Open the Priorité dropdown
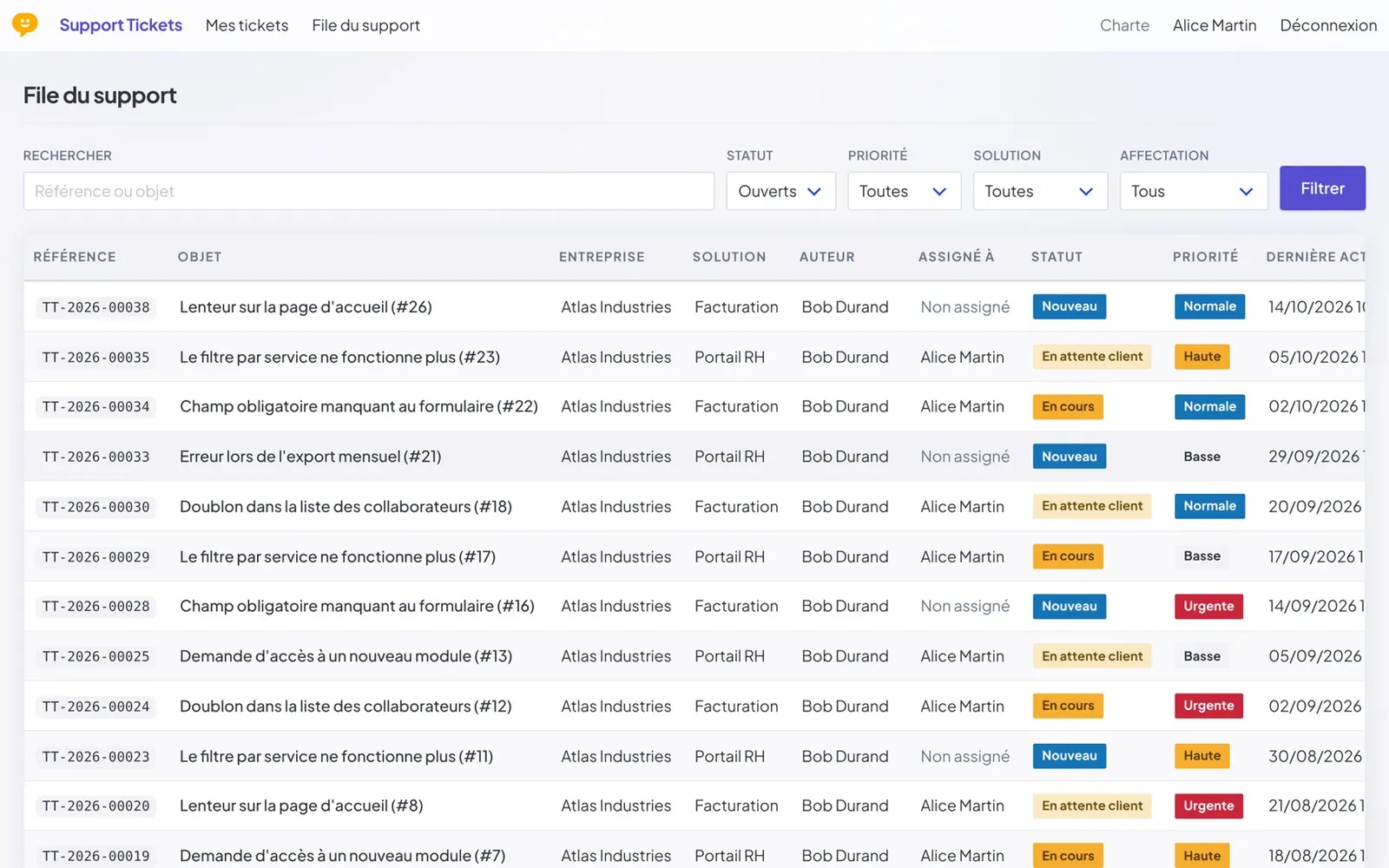Image resolution: width=1389 pixels, height=868 pixels. [904, 191]
